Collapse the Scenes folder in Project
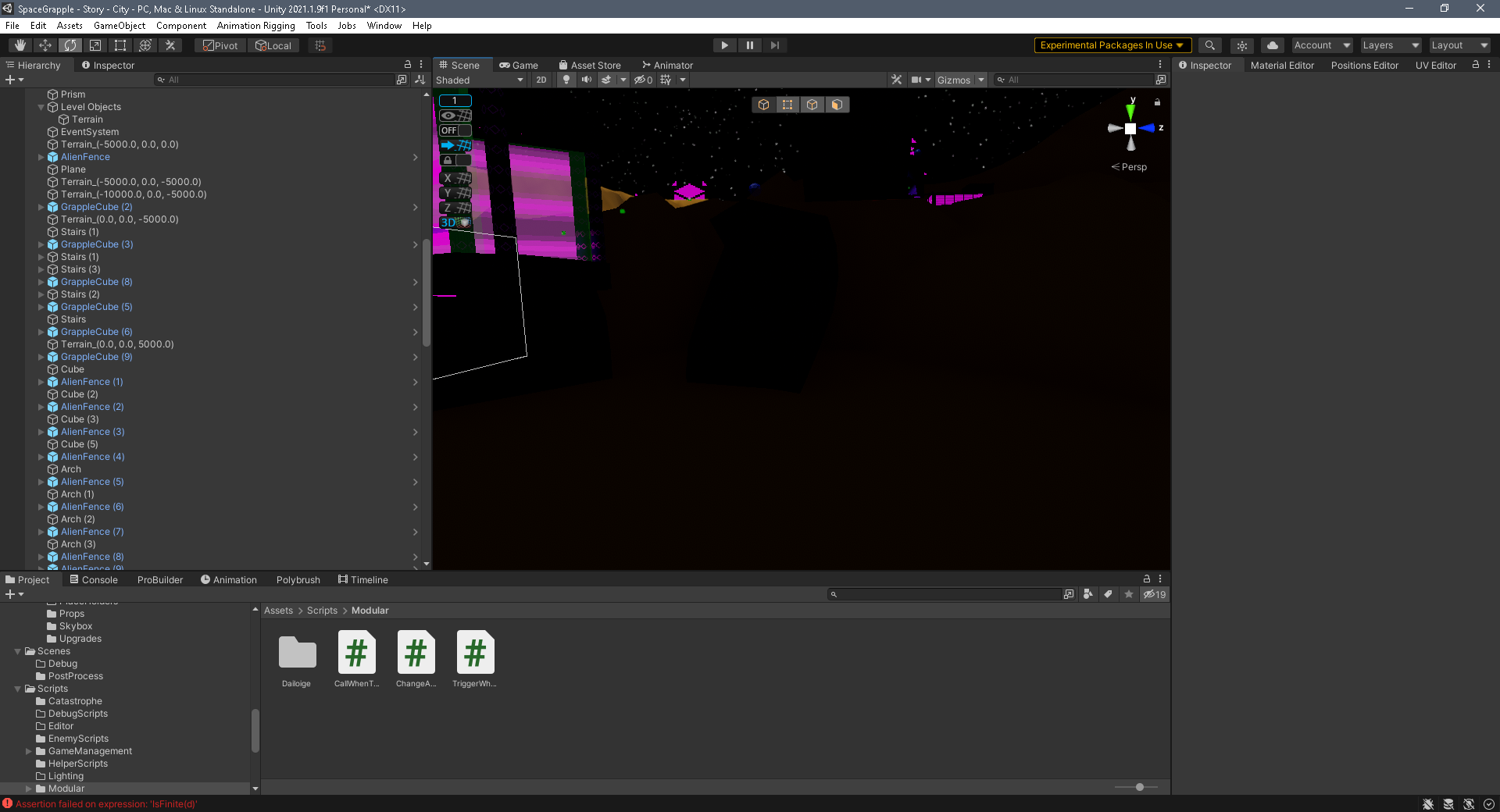 pos(18,651)
